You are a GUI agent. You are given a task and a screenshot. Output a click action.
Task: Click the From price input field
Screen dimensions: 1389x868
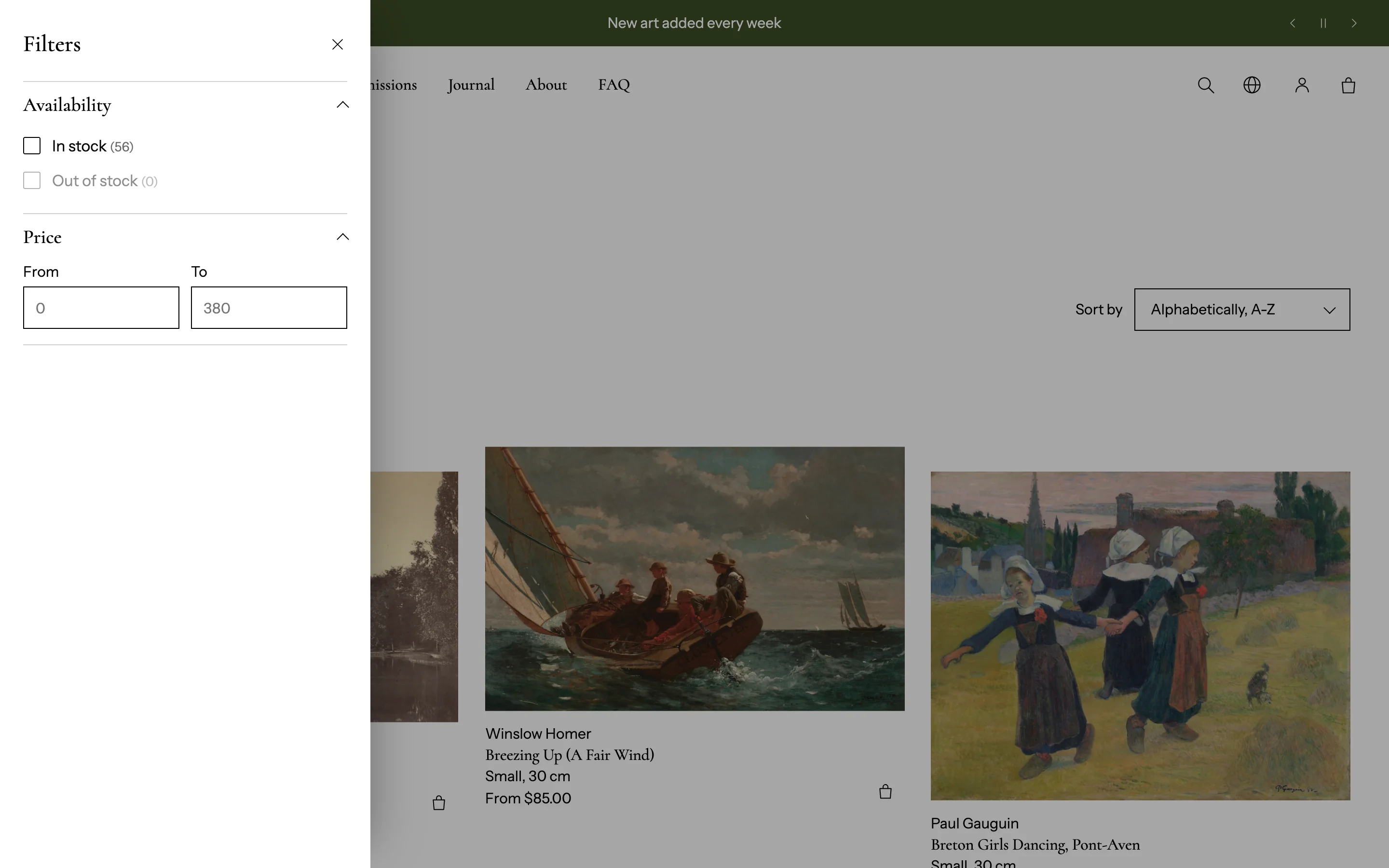pyautogui.click(x=101, y=308)
